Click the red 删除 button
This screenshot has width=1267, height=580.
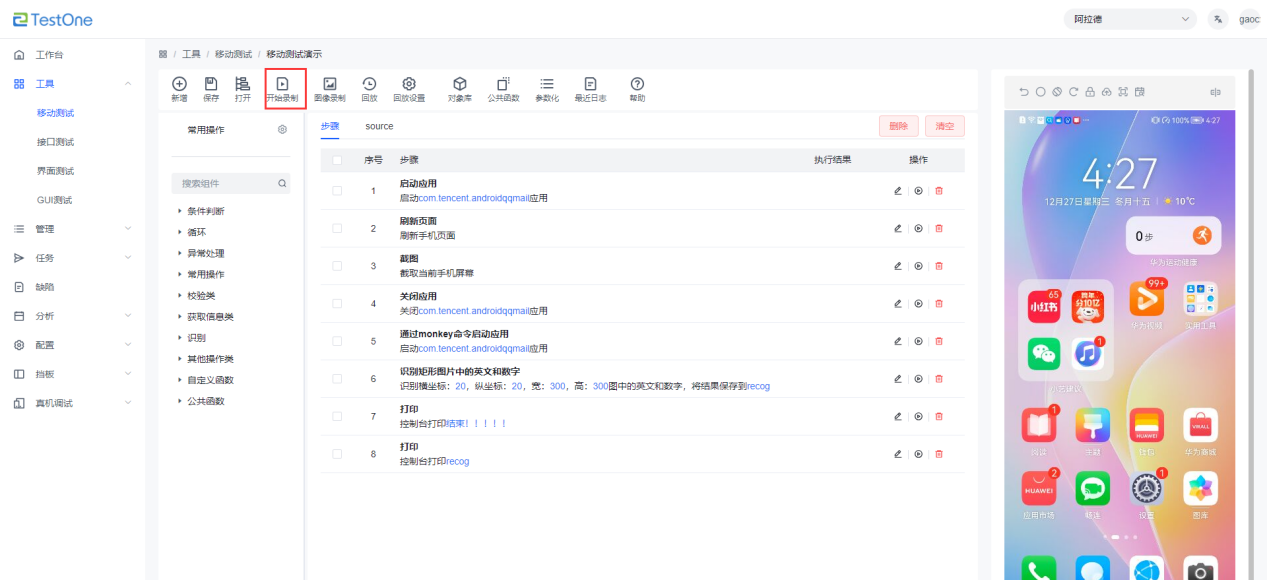pos(898,126)
